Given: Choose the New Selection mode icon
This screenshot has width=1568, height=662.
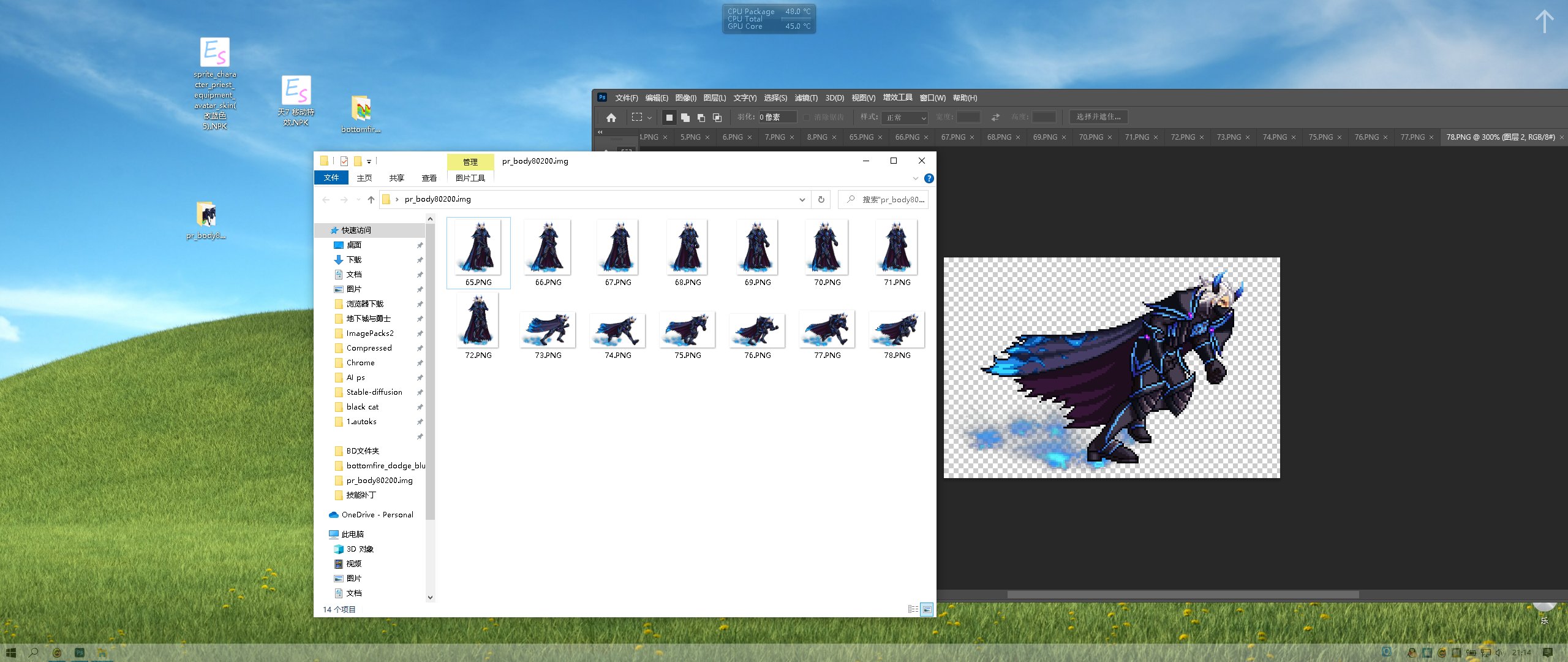Looking at the screenshot, I should click(x=669, y=117).
